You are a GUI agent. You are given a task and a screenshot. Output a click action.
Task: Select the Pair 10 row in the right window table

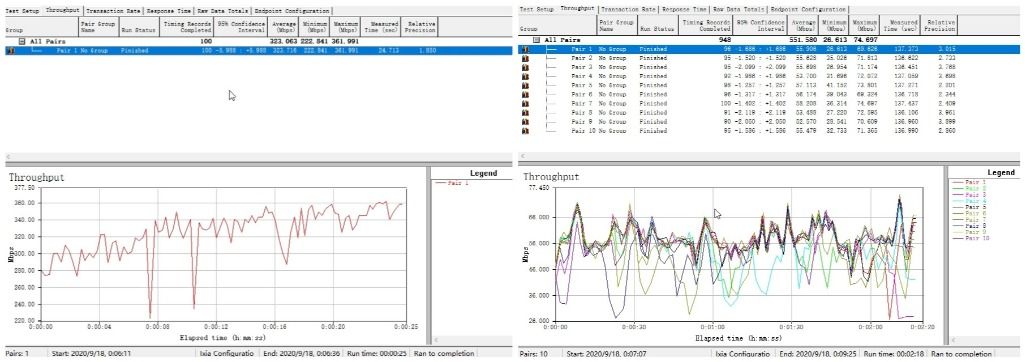(x=768, y=131)
